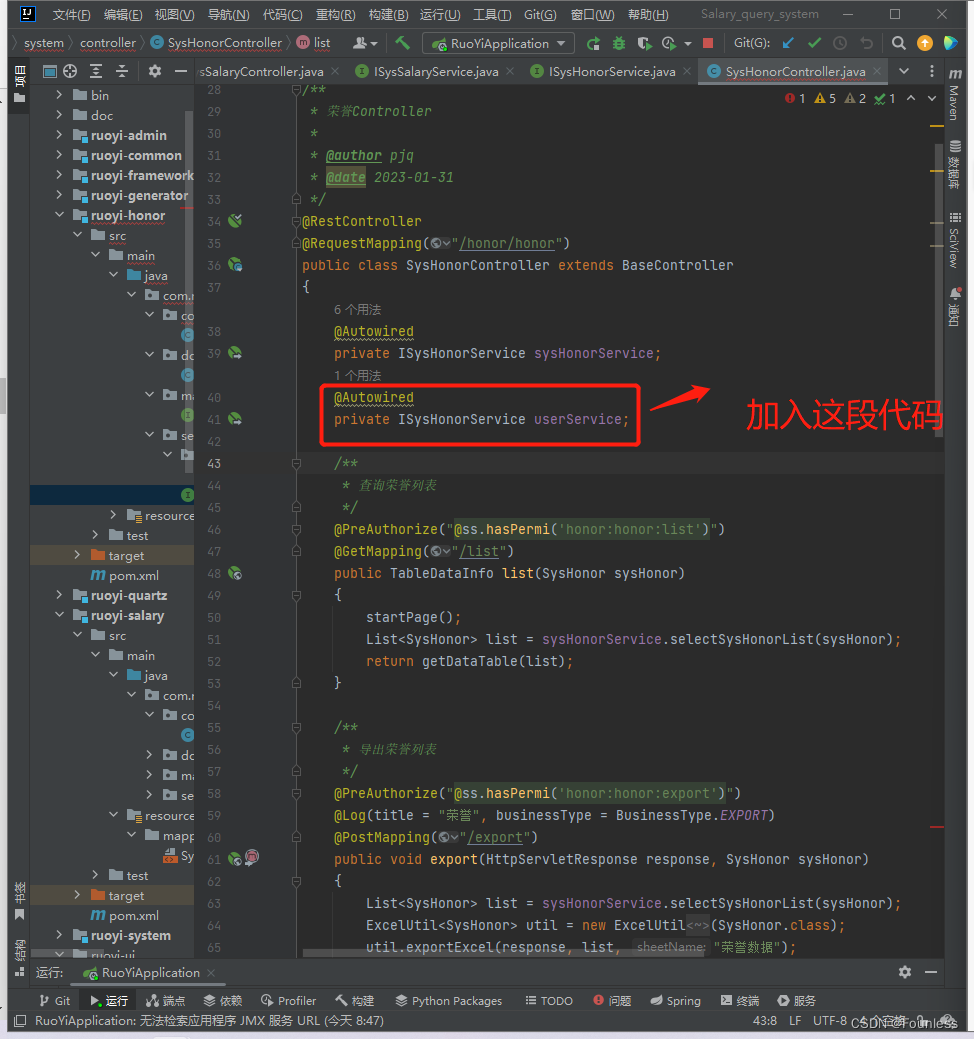Close the SysHonorController.java tab
The height and width of the screenshot is (1039, 974).
(x=877, y=71)
